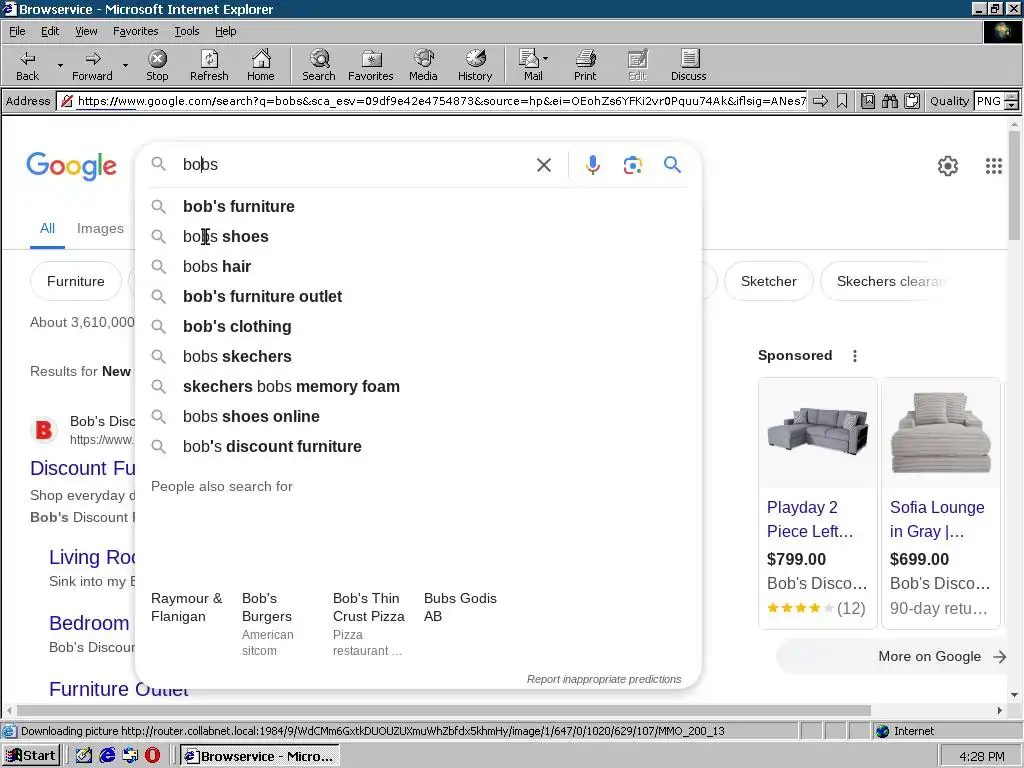Open the Tools menu

coord(186,31)
